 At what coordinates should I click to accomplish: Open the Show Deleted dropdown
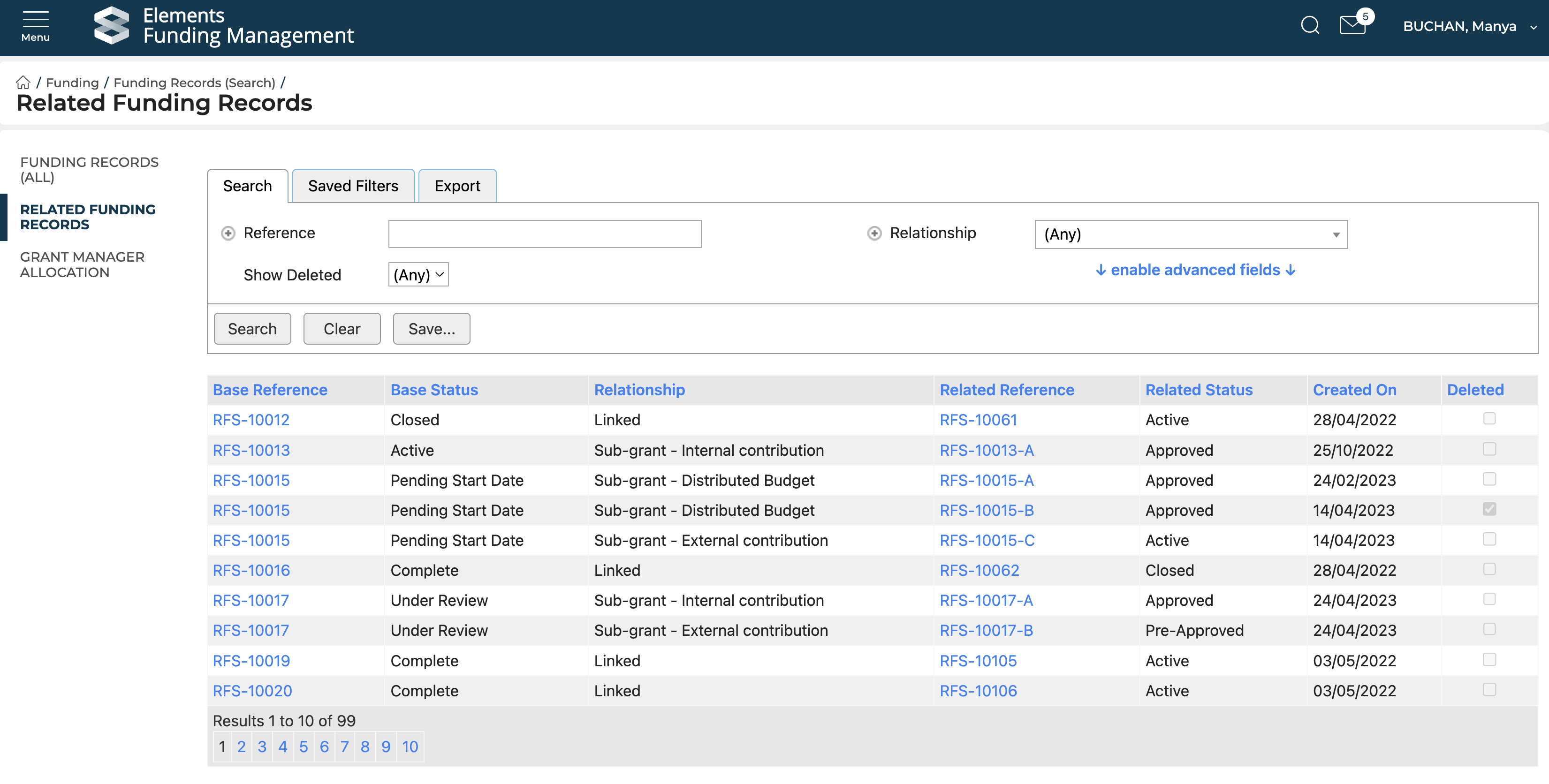[418, 275]
